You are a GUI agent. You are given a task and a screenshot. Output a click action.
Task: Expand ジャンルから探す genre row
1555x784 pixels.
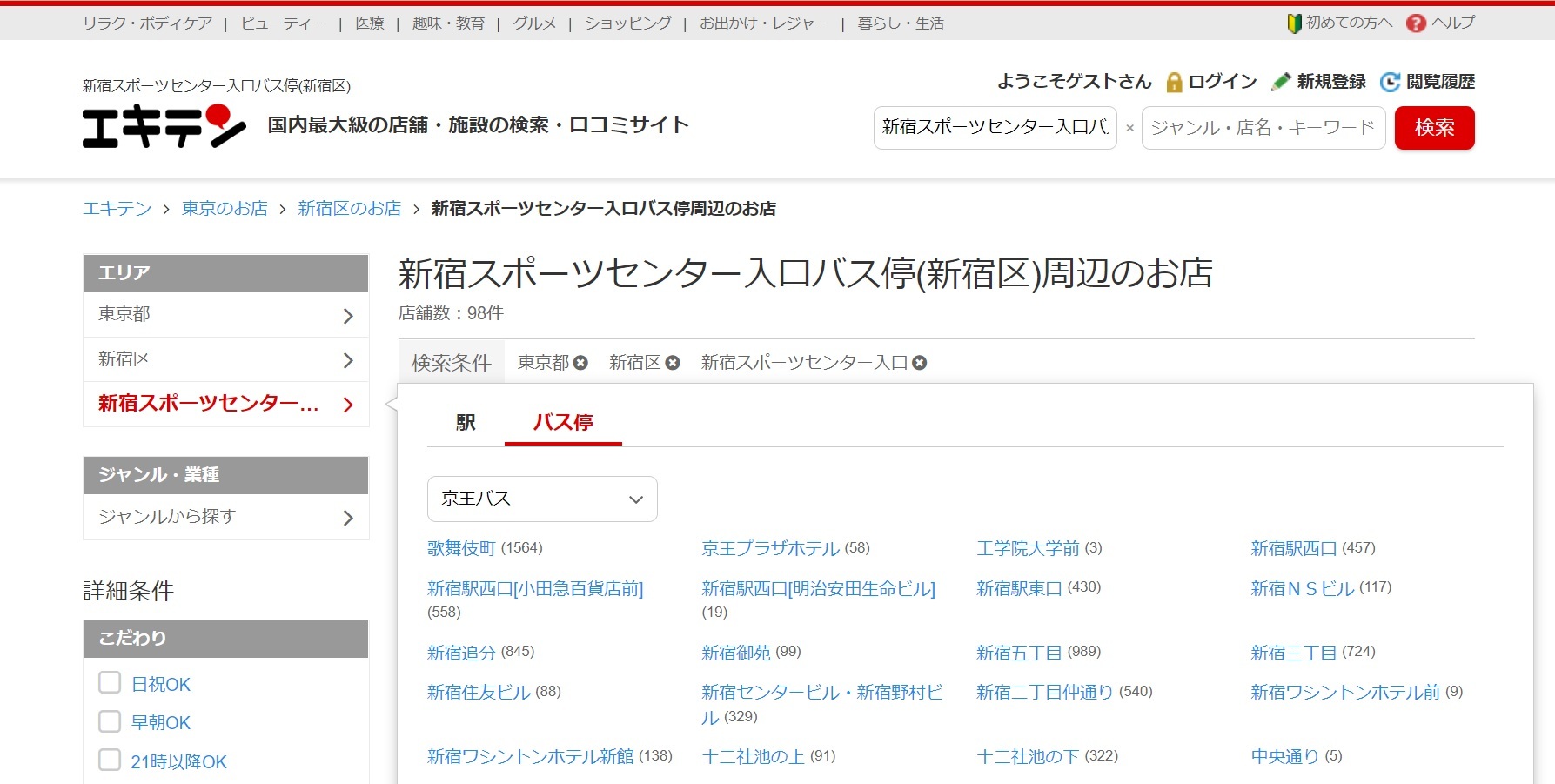pos(226,517)
